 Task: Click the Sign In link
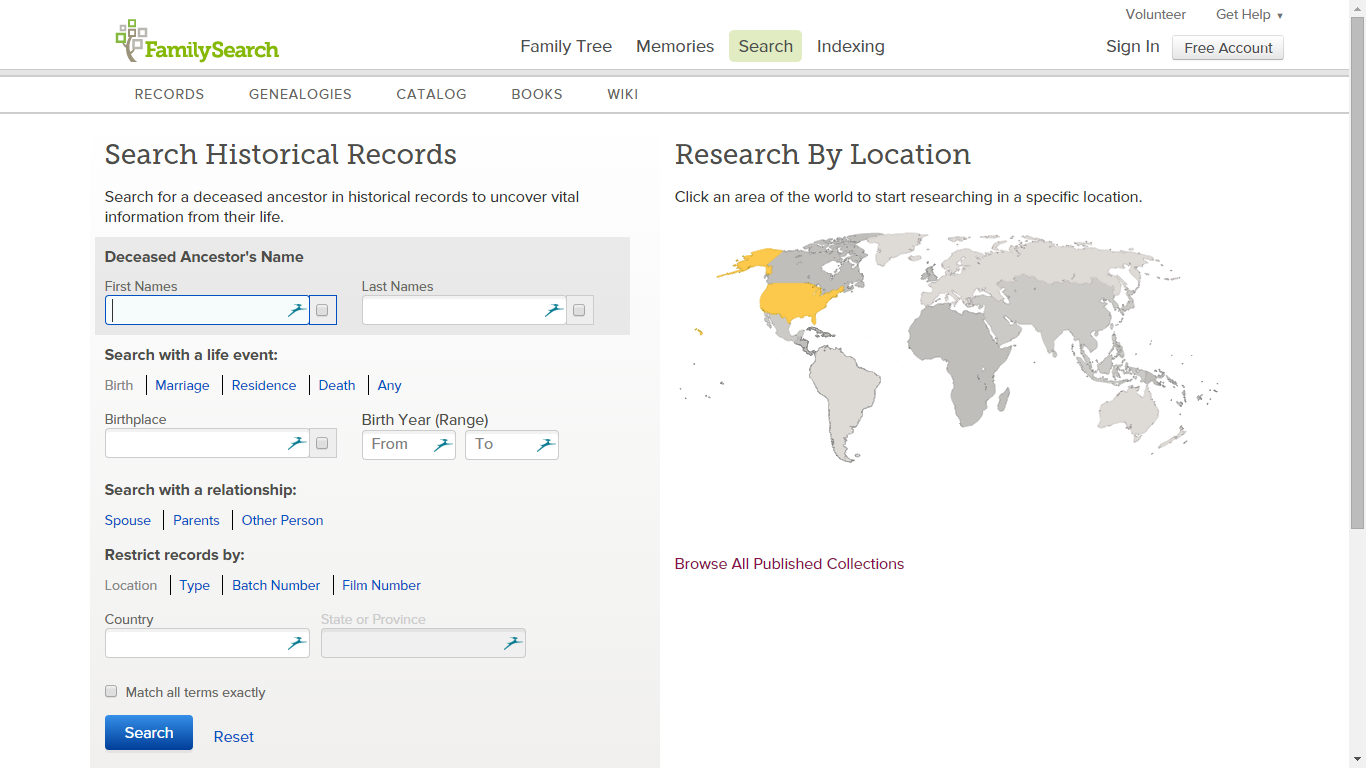(1133, 46)
